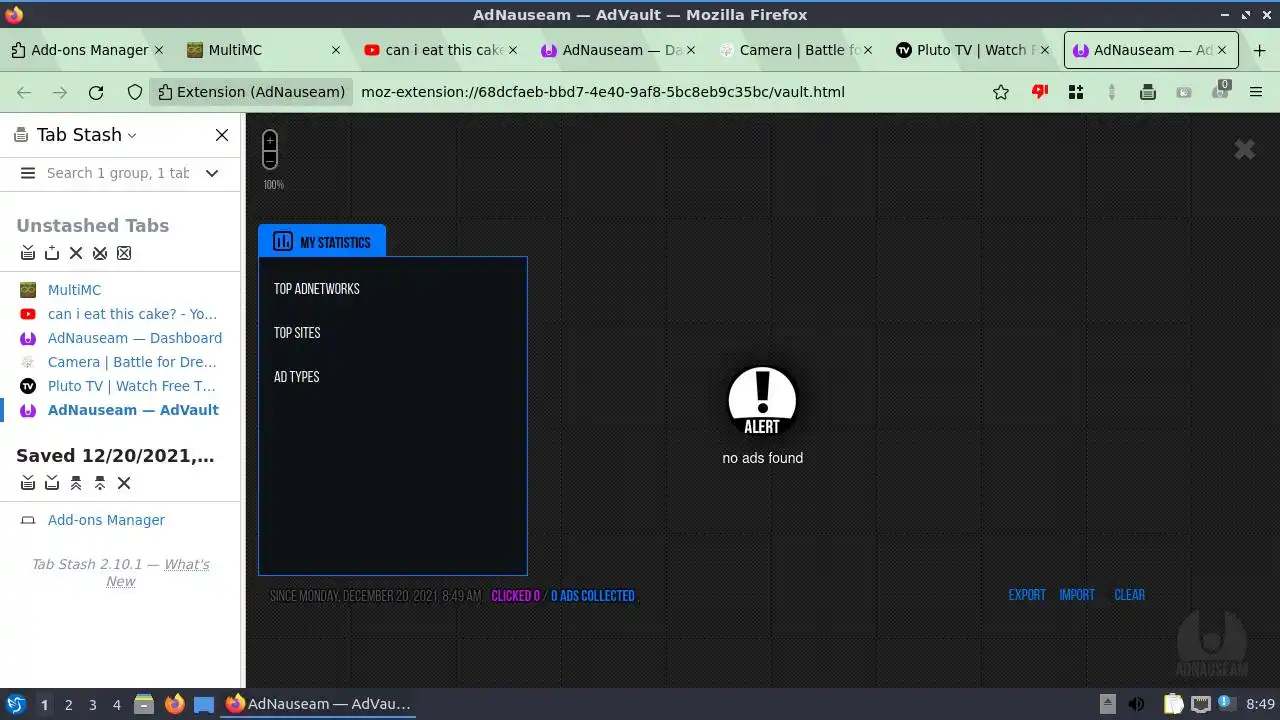This screenshot has height=720, width=1280.
Task: Click the Tab Stash search field
Action: (x=118, y=173)
